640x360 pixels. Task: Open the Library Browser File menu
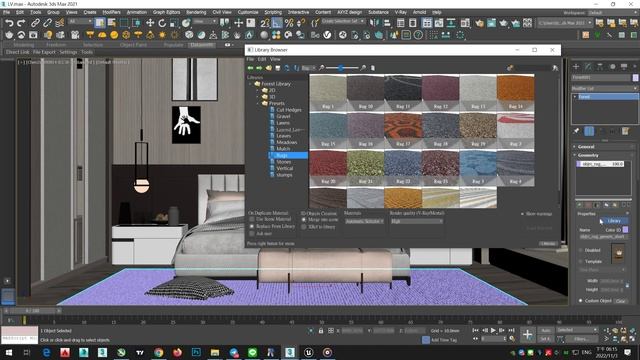coord(250,59)
